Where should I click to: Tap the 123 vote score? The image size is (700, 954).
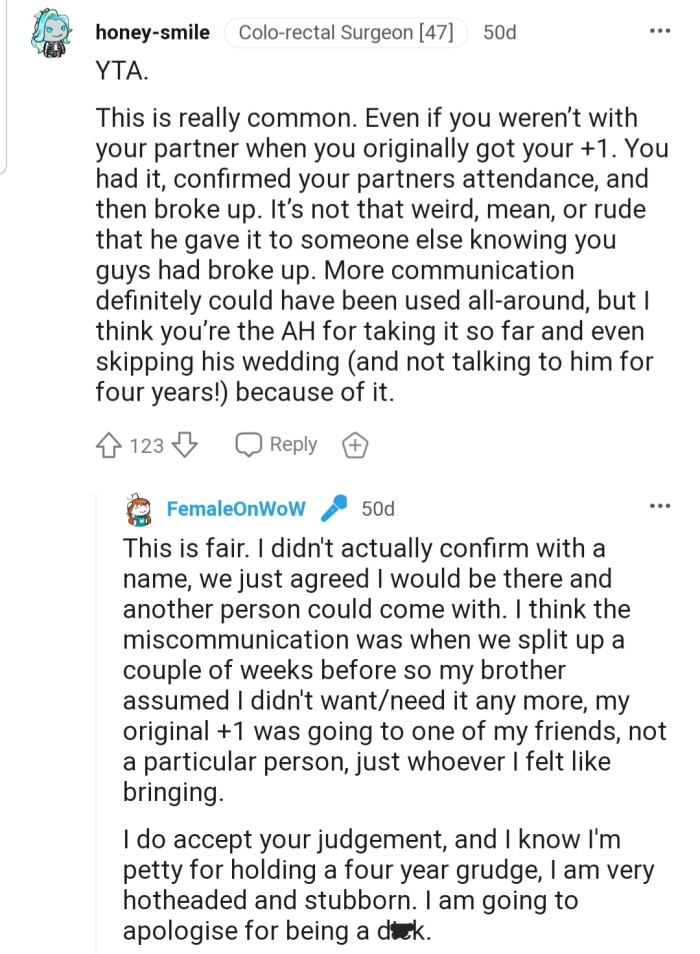pyautogui.click(x=147, y=446)
